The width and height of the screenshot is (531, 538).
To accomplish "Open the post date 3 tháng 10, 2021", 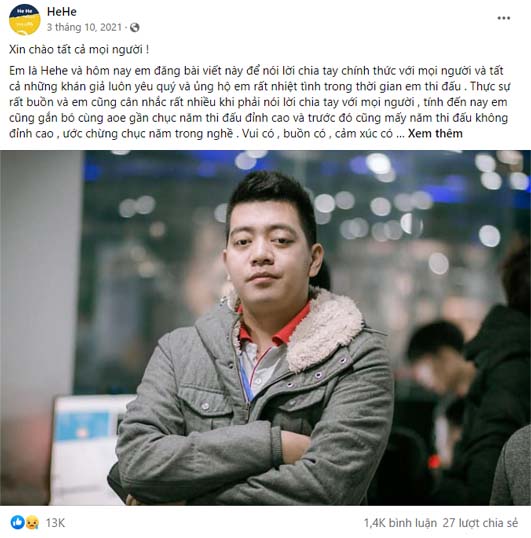I will tap(84, 27).
